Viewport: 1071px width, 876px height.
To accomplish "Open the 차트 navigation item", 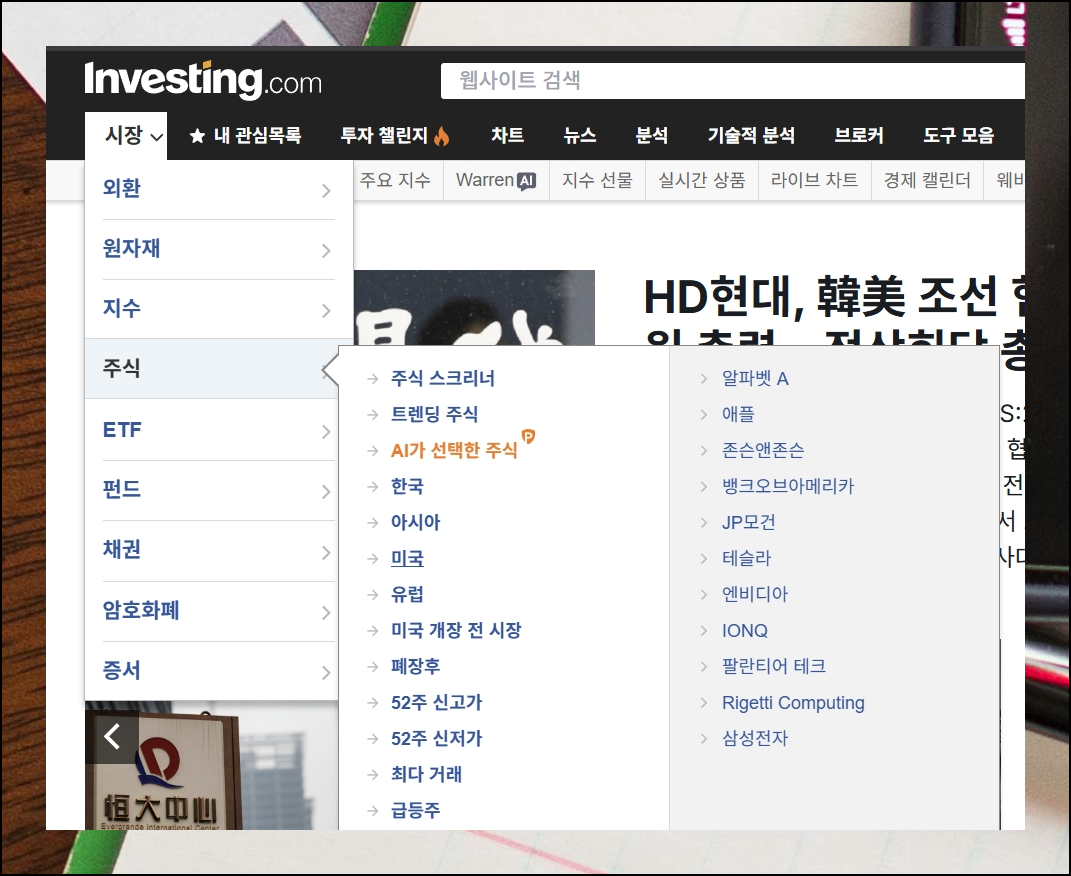I will click(x=507, y=135).
